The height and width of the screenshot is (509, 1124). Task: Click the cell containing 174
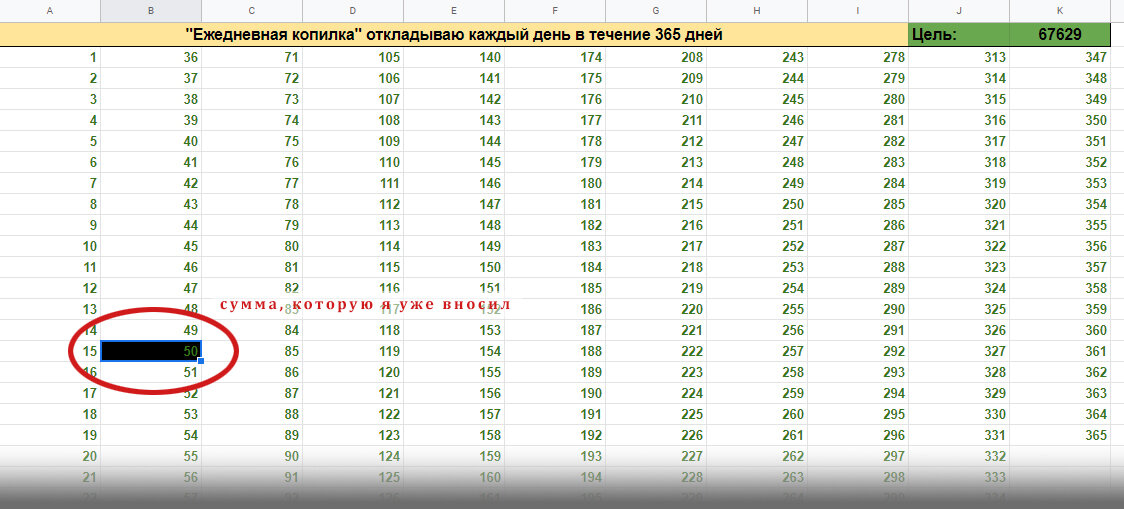(556, 57)
